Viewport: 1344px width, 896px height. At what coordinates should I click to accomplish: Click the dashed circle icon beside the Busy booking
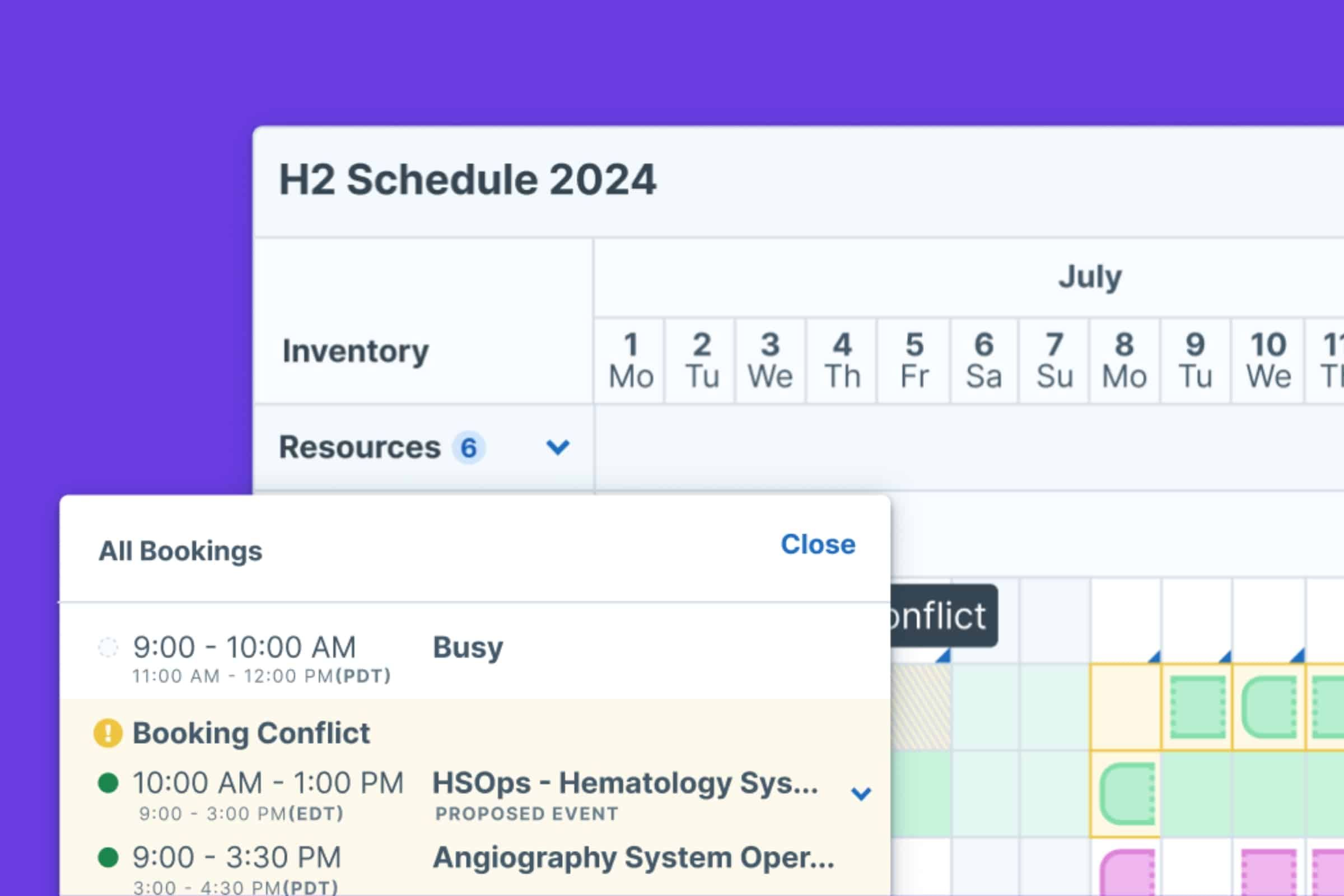click(x=109, y=647)
